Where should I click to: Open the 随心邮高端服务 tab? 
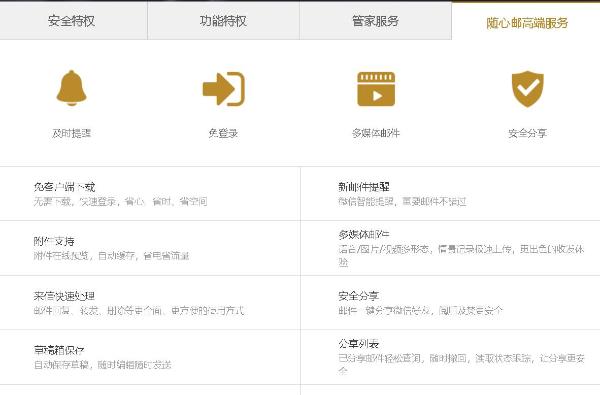[527, 23]
